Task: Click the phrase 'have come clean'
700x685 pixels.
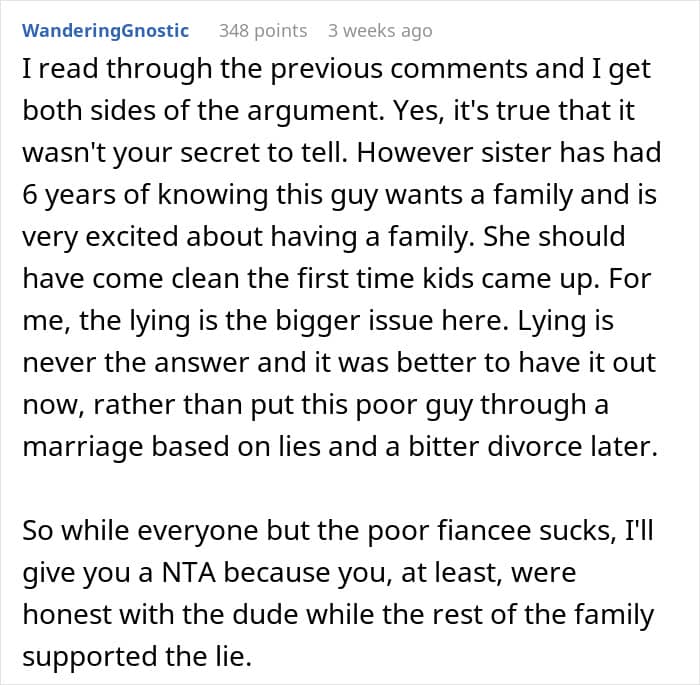Action: (131, 278)
